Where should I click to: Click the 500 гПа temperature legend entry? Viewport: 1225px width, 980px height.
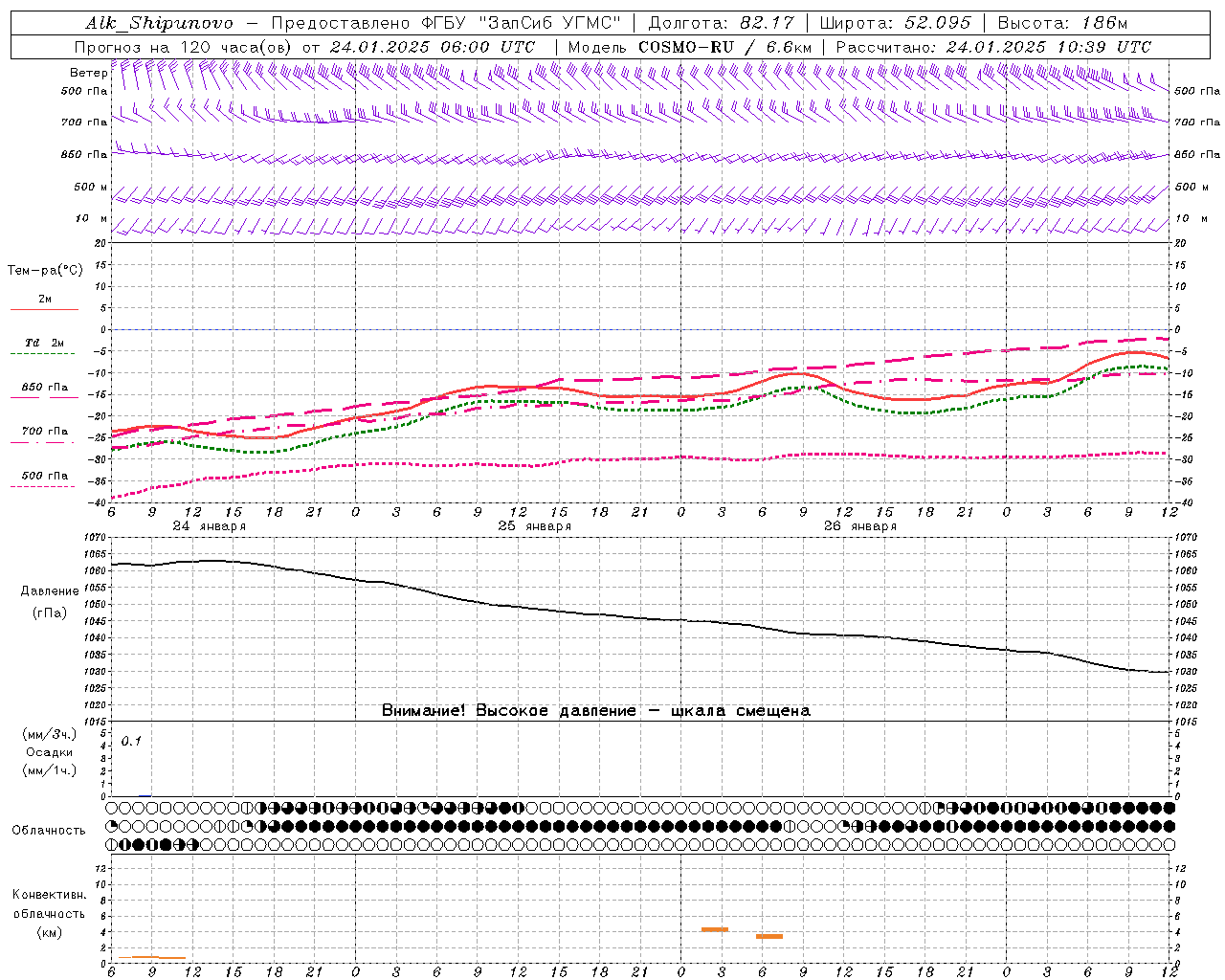click(x=45, y=476)
